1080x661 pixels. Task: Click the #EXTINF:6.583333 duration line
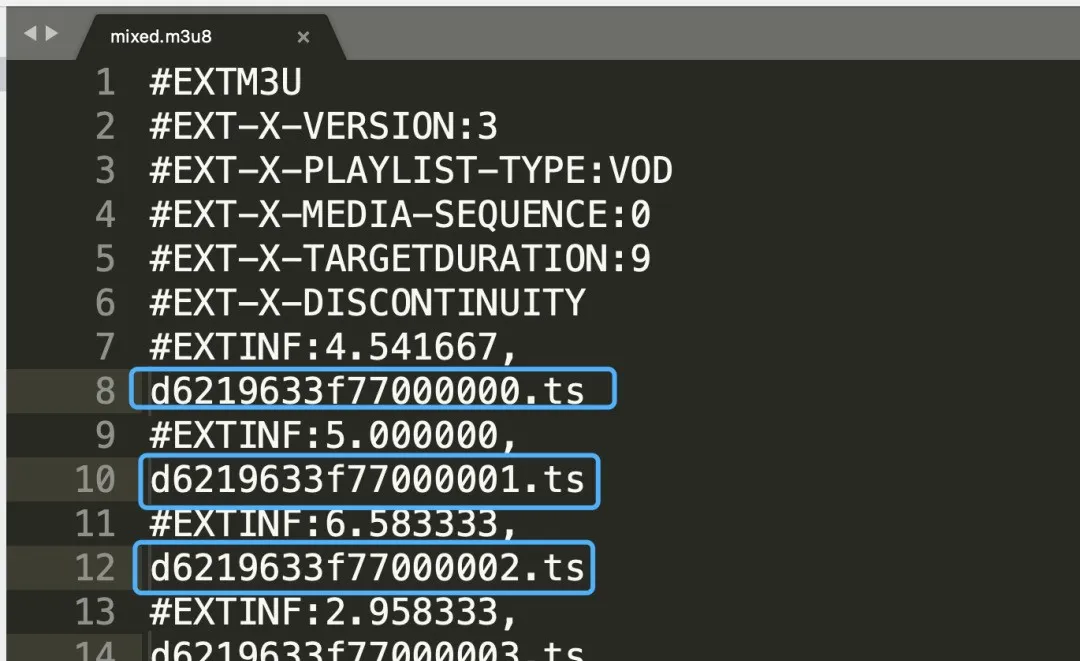[x=335, y=524]
